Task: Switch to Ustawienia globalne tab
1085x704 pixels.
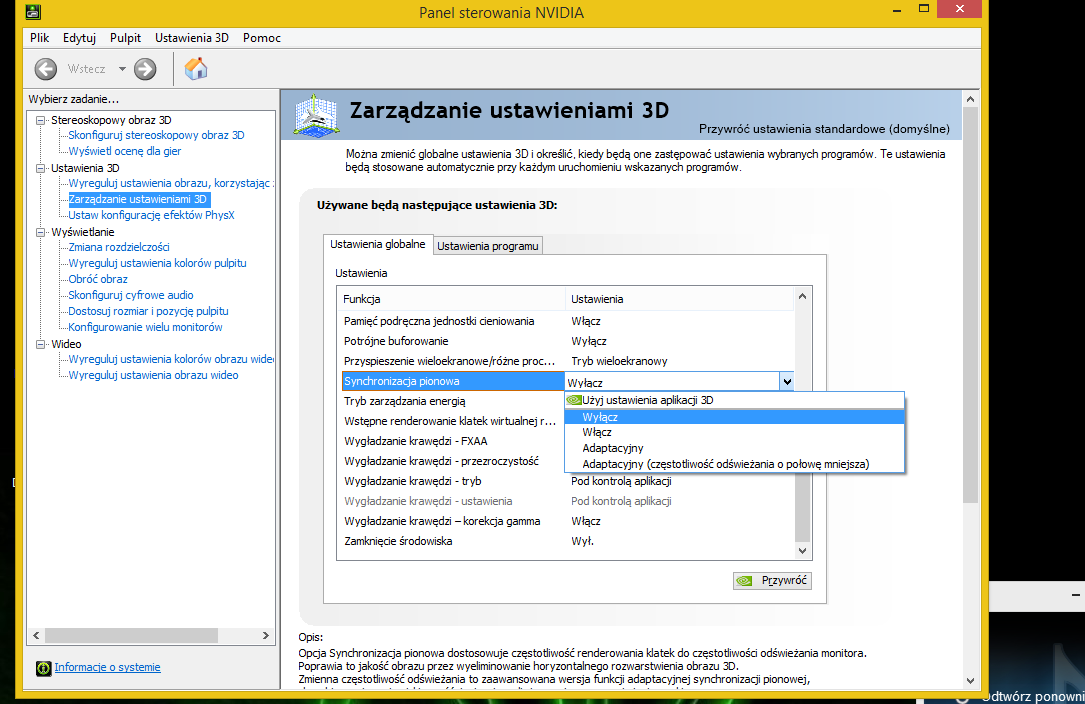Action: [378, 244]
